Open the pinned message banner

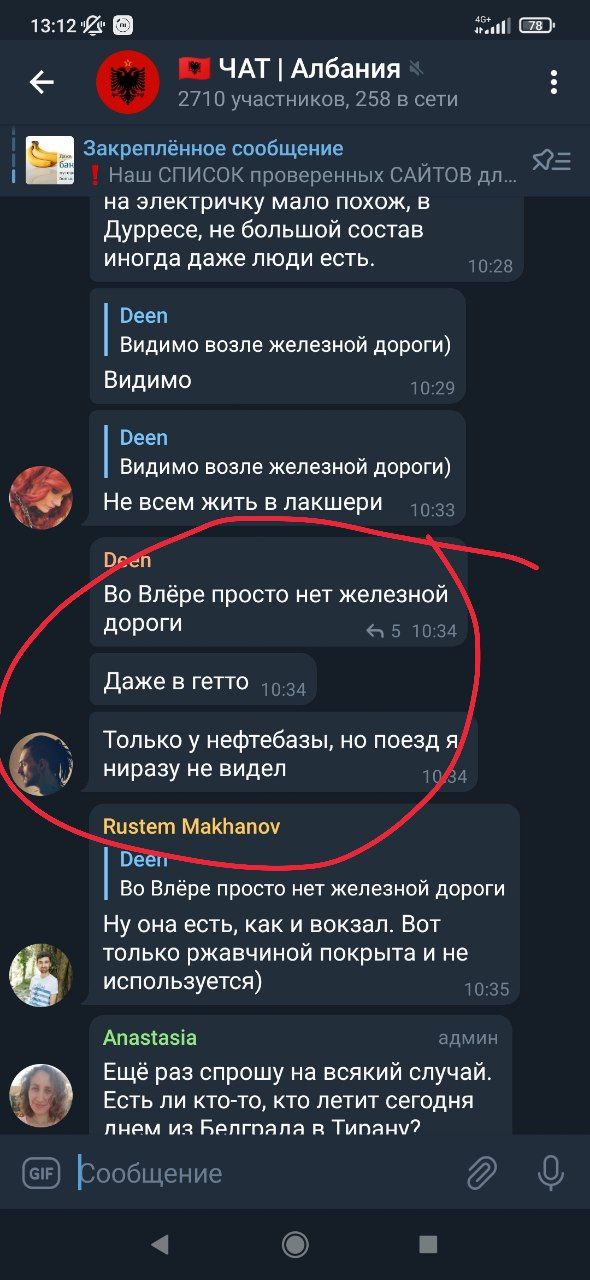(270, 160)
